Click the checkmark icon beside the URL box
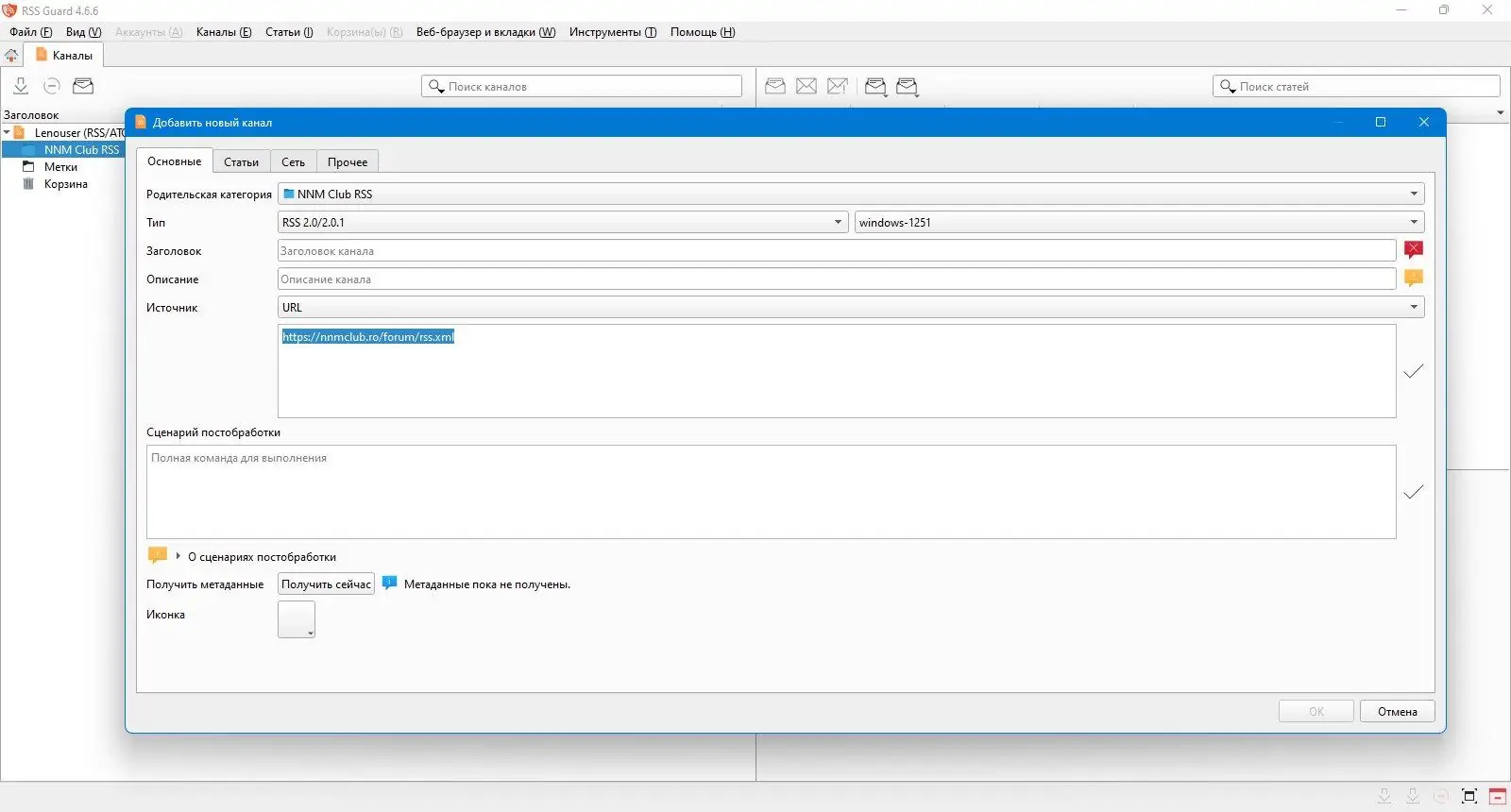This screenshot has width=1511, height=812. 1414,371
